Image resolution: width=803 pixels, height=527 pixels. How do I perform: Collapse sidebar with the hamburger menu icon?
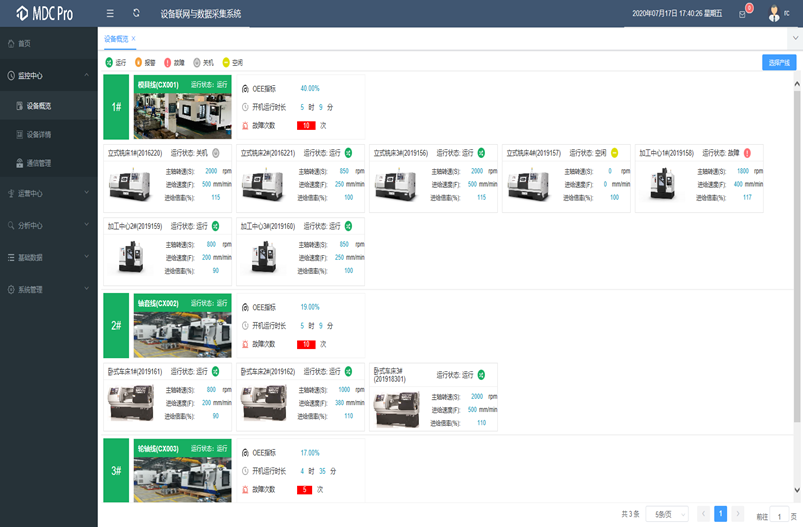pyautogui.click(x=110, y=14)
